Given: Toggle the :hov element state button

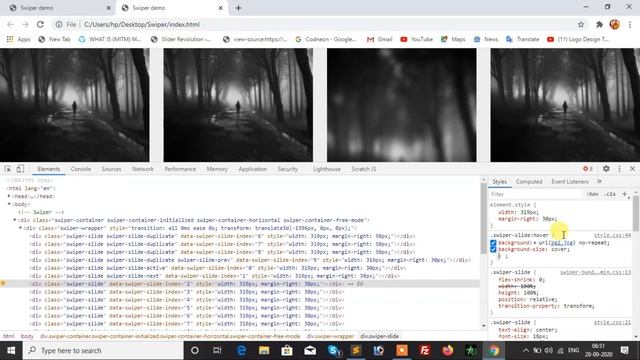Looking at the screenshot, I should click(593, 194).
